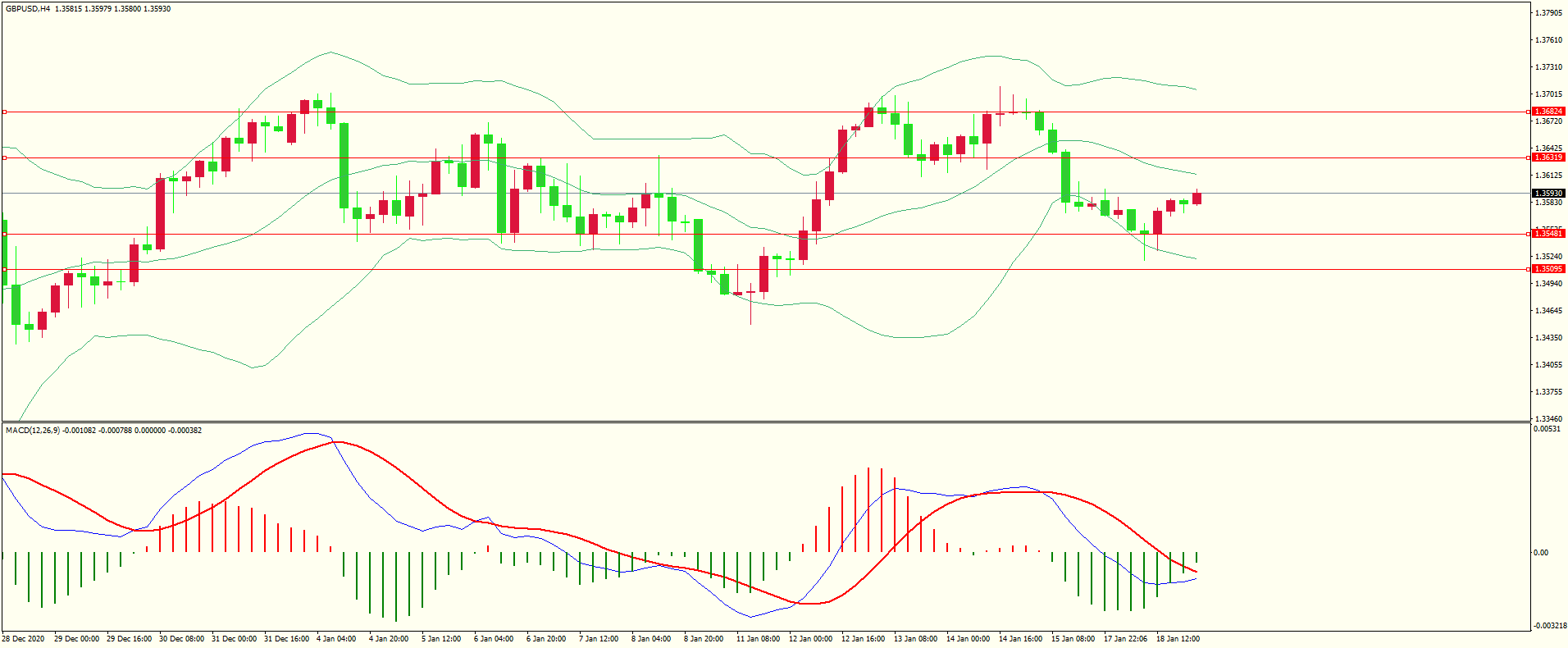Screen dimensions: 1568x648
Task: Click the 1.35095 red price level label
Action: [1548, 269]
